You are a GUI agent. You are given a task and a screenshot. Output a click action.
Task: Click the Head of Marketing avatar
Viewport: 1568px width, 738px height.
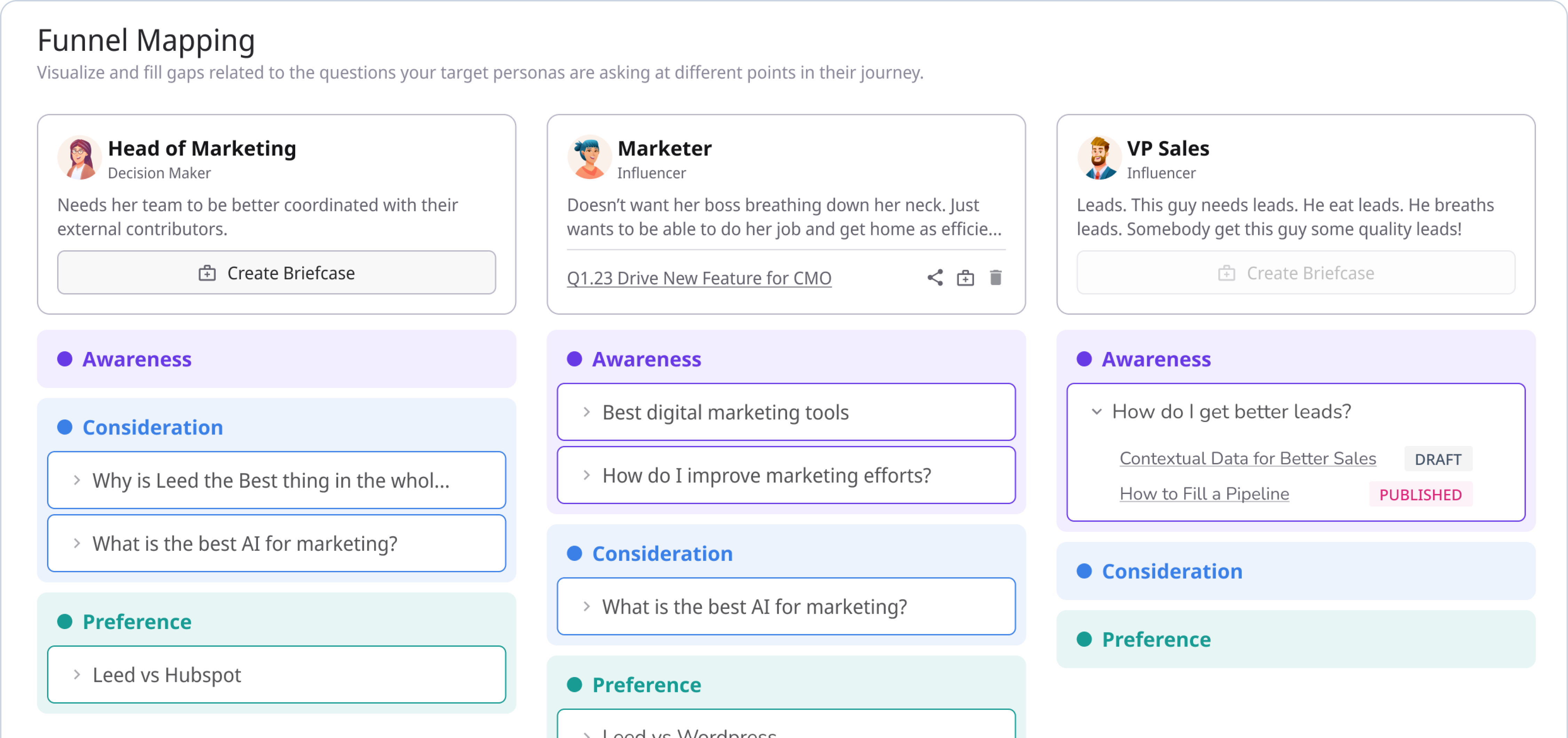(79, 157)
